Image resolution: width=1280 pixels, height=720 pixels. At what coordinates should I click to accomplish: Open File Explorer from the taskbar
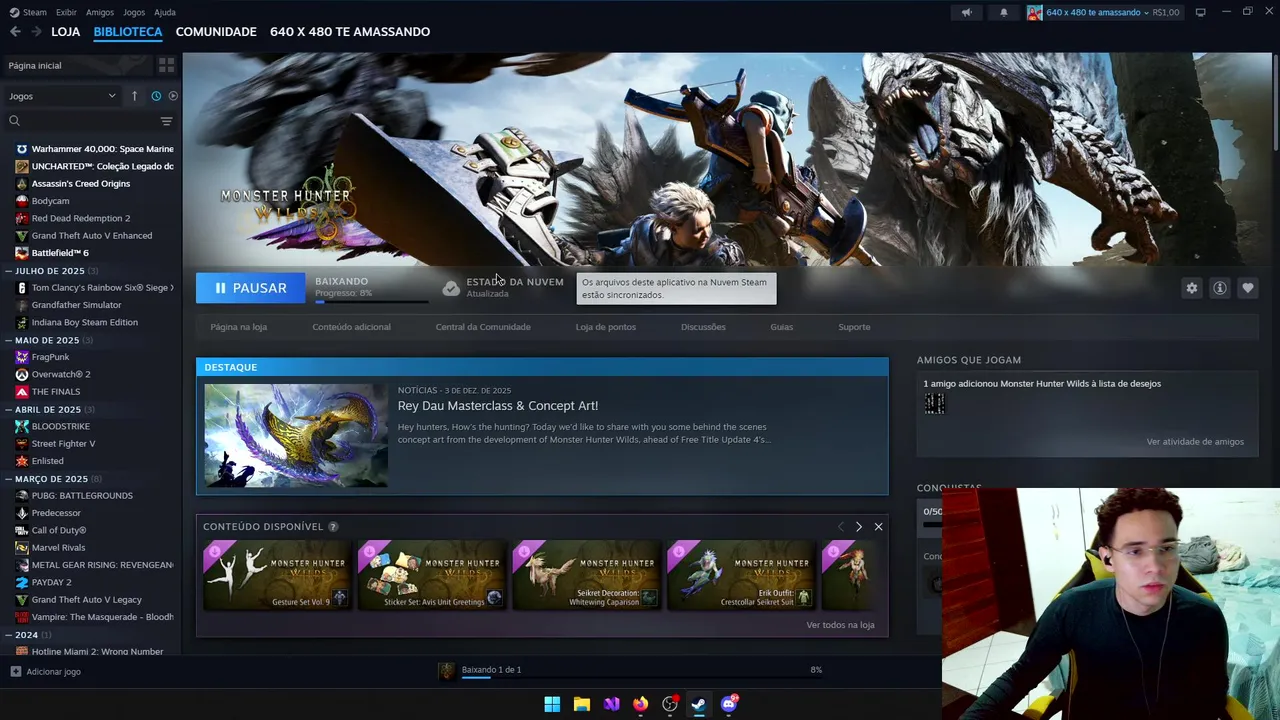(581, 704)
